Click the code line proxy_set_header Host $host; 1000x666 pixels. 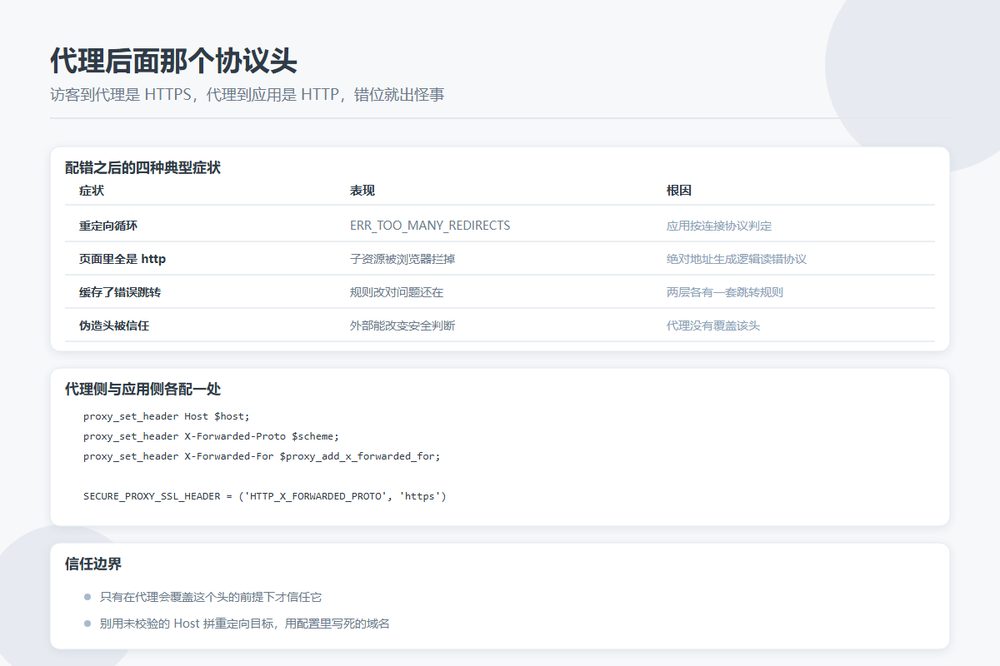(166, 416)
